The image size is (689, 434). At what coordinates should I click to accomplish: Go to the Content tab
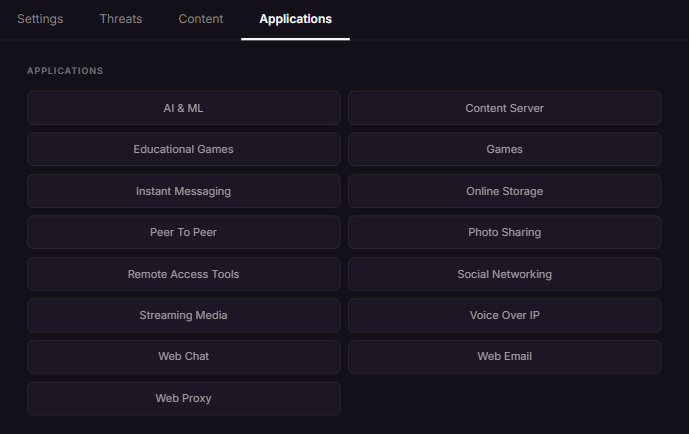click(x=201, y=19)
